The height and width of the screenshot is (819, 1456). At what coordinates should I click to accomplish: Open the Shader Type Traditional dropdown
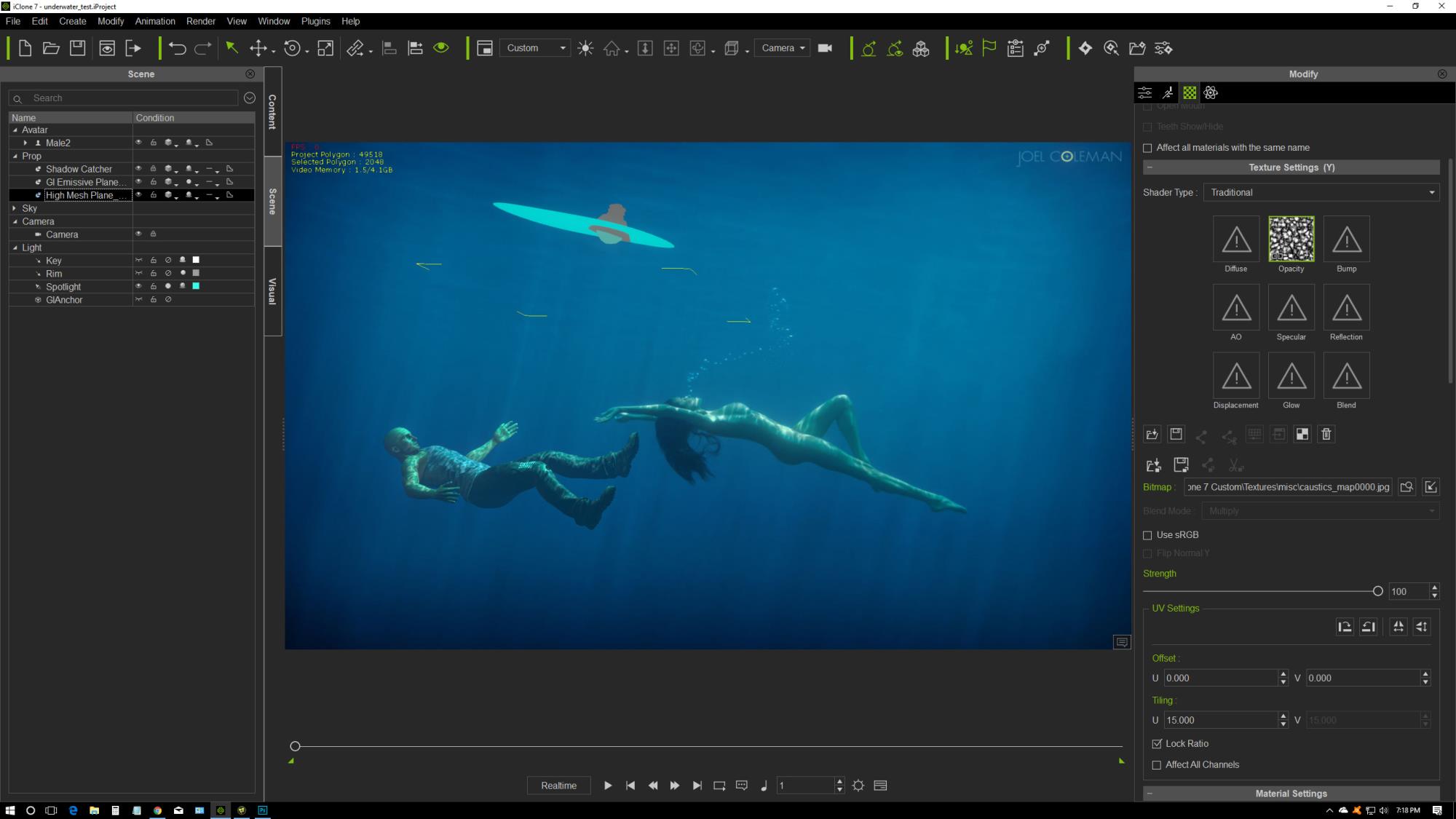[x=1321, y=192]
